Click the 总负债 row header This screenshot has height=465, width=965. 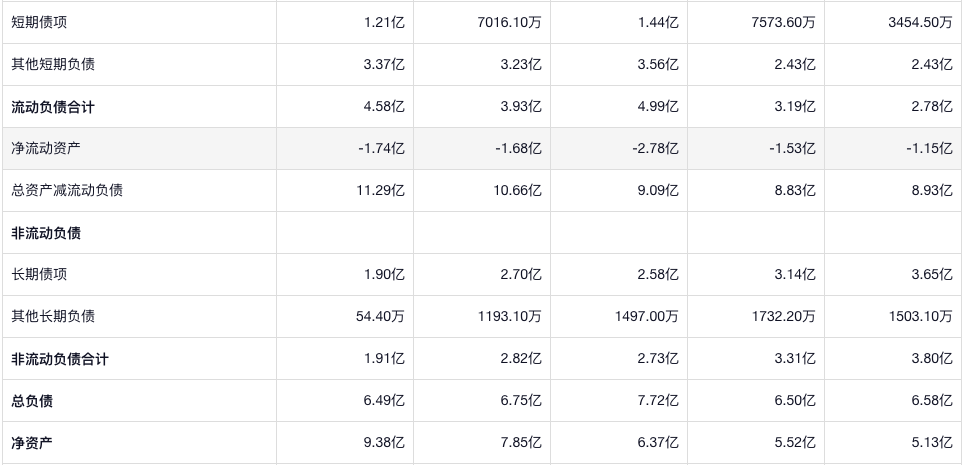click(32, 400)
